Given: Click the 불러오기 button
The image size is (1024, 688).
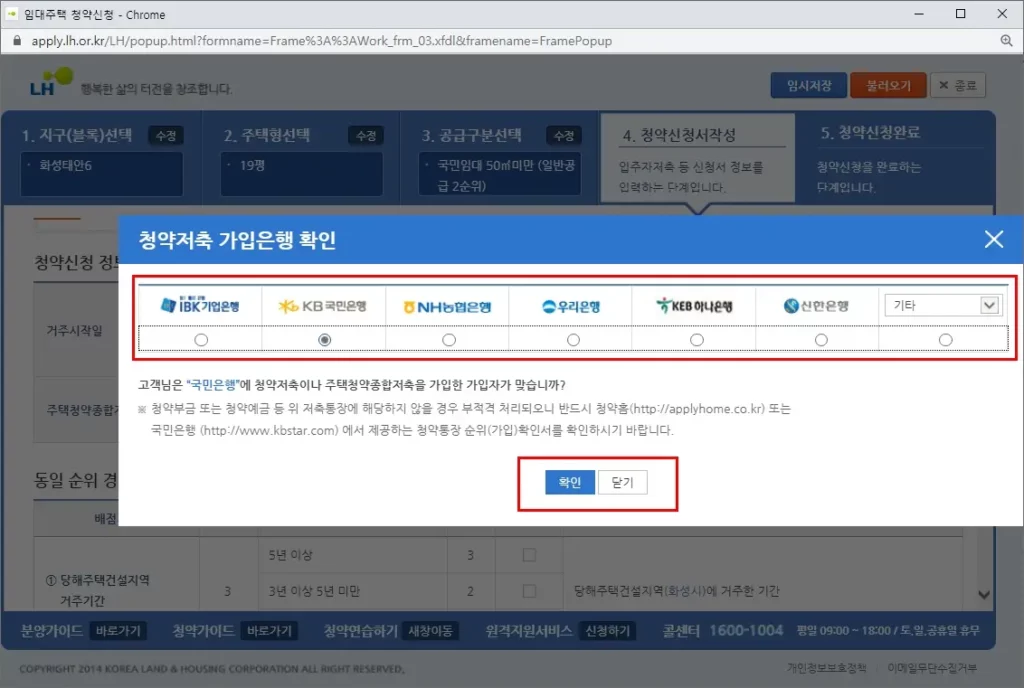Looking at the screenshot, I should coord(888,86).
